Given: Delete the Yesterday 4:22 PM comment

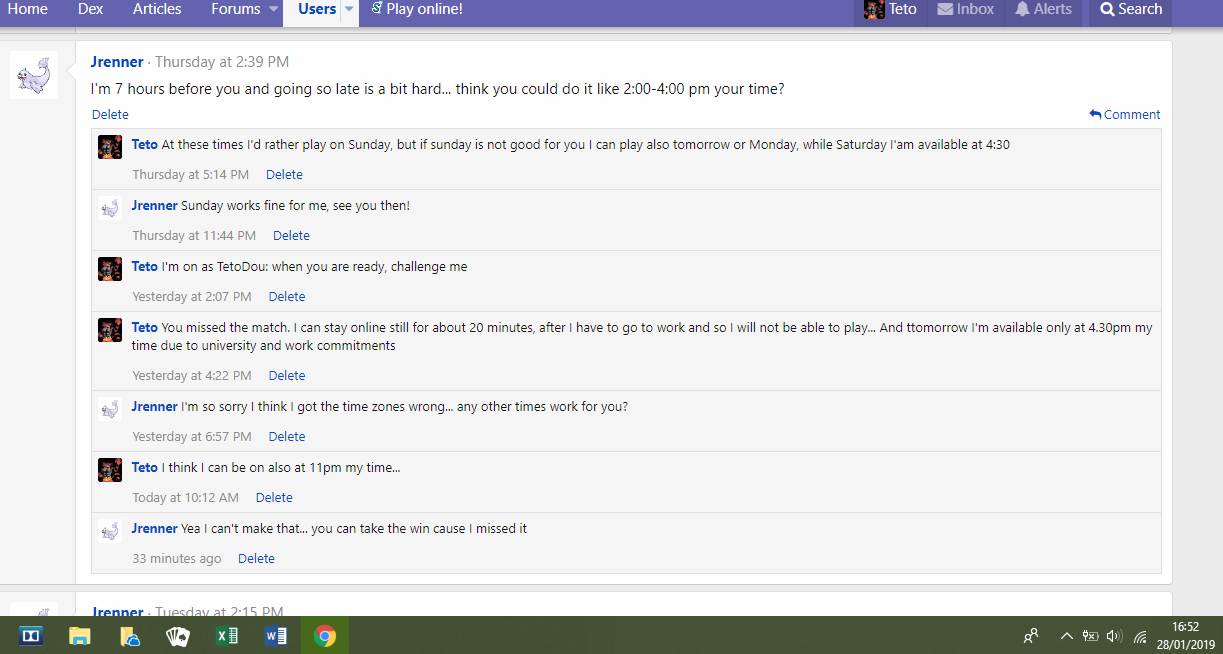Looking at the screenshot, I should tap(287, 375).
